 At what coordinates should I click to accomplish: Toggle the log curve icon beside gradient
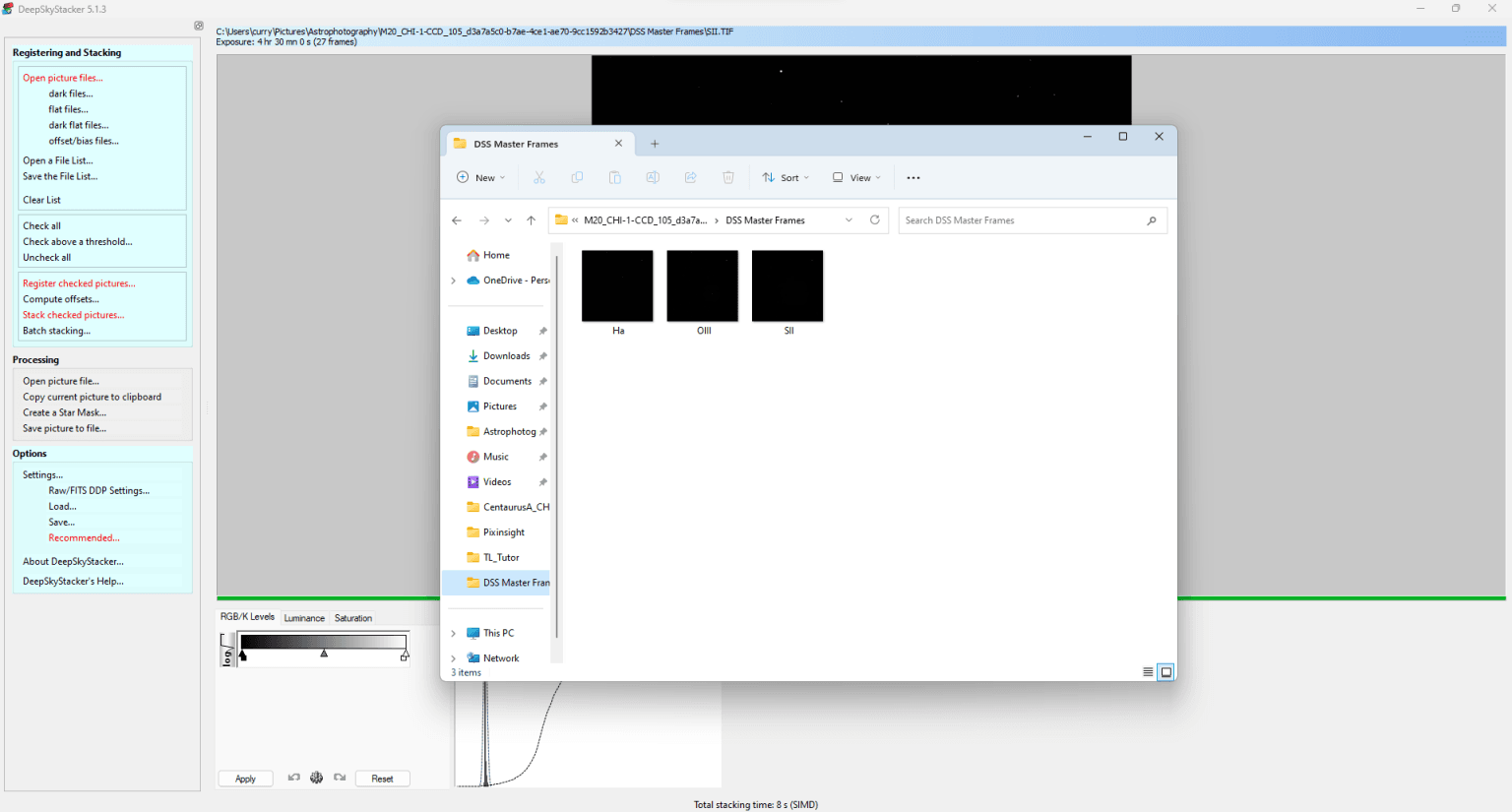227,650
